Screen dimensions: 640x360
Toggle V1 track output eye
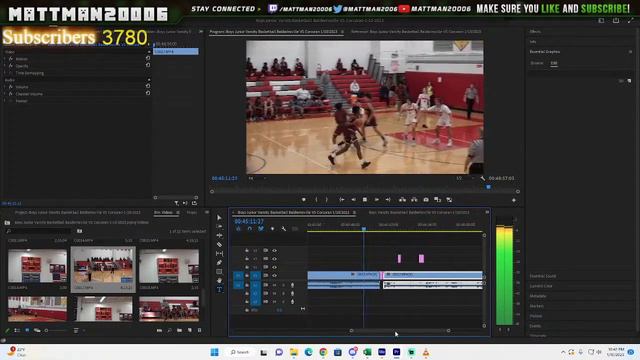coord(274,276)
